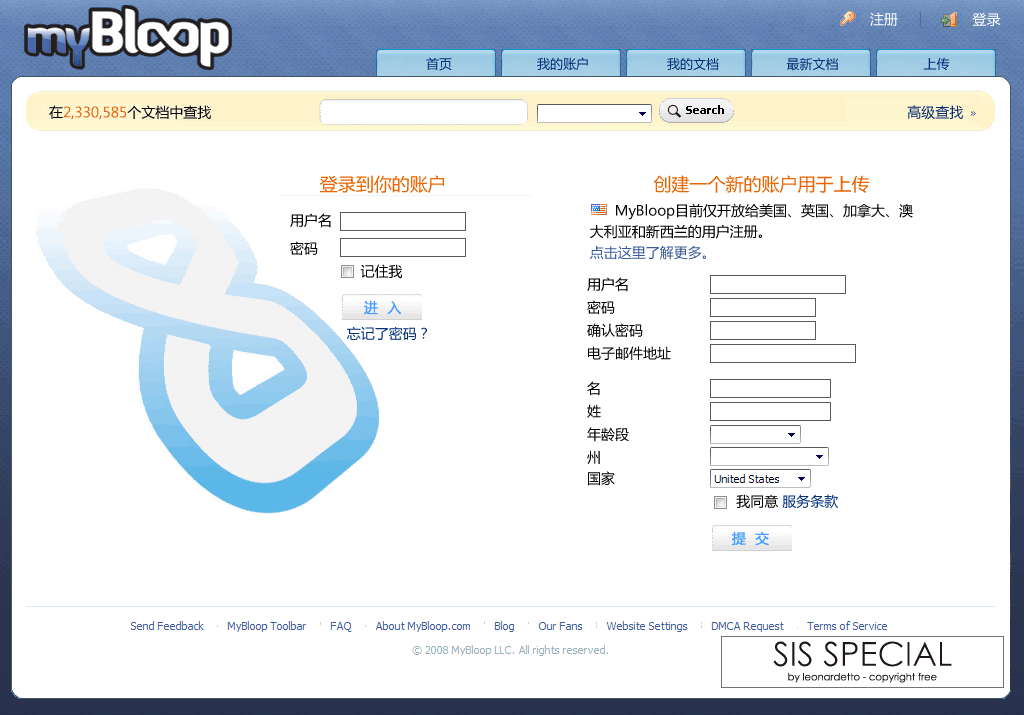Focus the 名 first name field

771,389
